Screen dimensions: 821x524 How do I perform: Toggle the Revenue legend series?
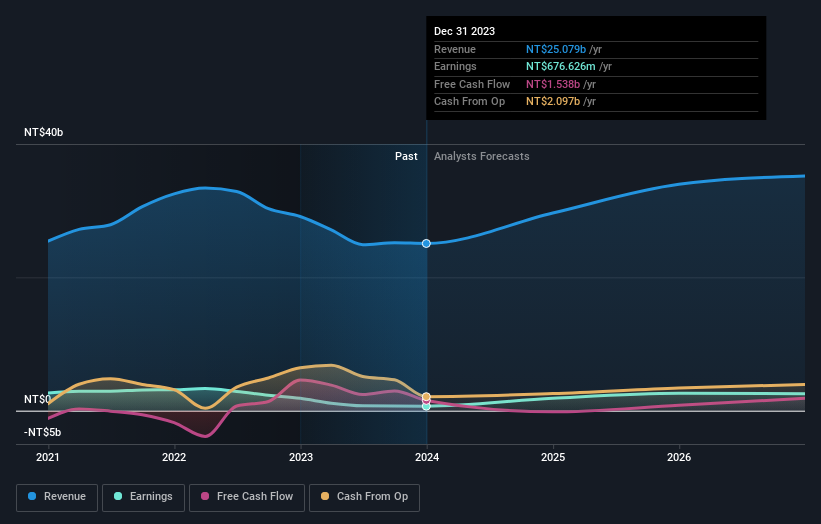(57, 497)
